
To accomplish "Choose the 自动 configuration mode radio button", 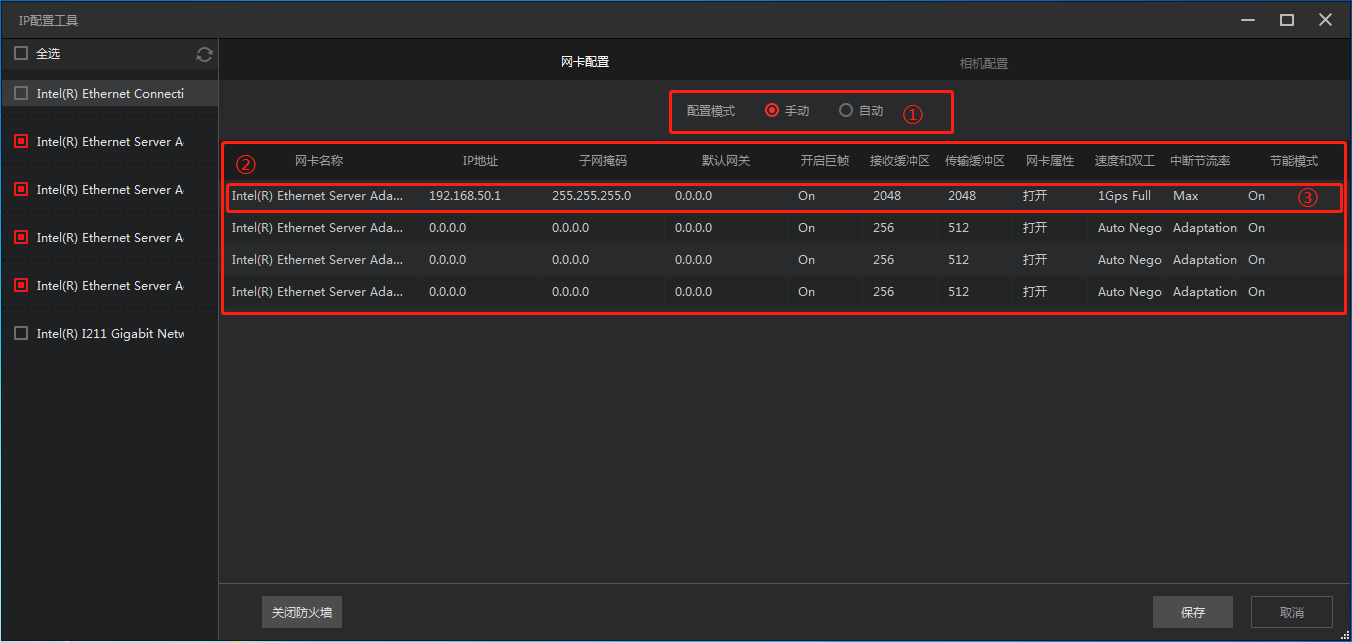I will pos(846,111).
